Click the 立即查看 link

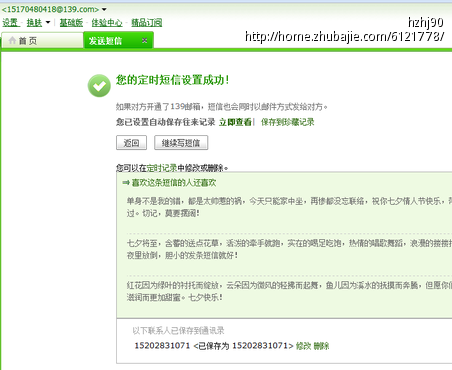pos(235,122)
